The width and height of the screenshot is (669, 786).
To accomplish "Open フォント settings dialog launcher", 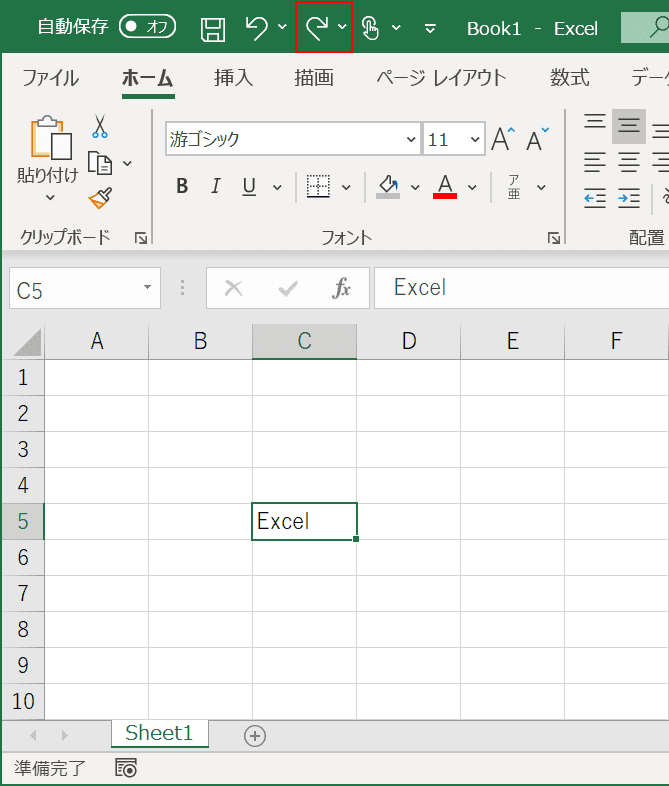I will [x=554, y=238].
